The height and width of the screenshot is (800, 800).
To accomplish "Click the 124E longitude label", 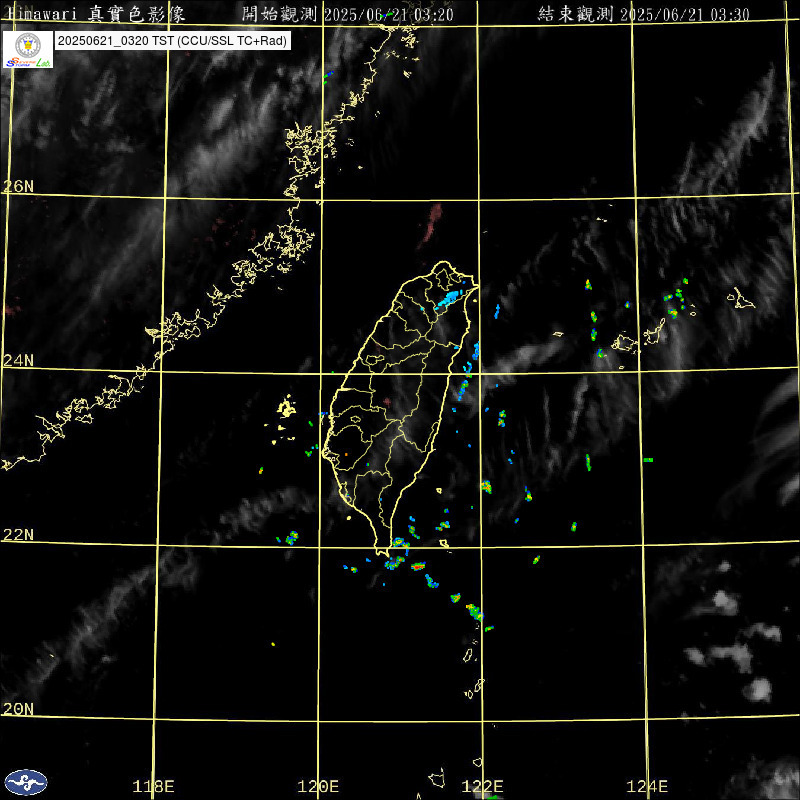I will (647, 786).
